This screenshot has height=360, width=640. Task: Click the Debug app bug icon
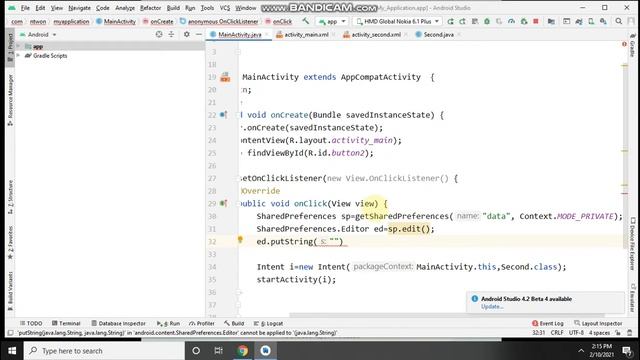[x=487, y=21]
